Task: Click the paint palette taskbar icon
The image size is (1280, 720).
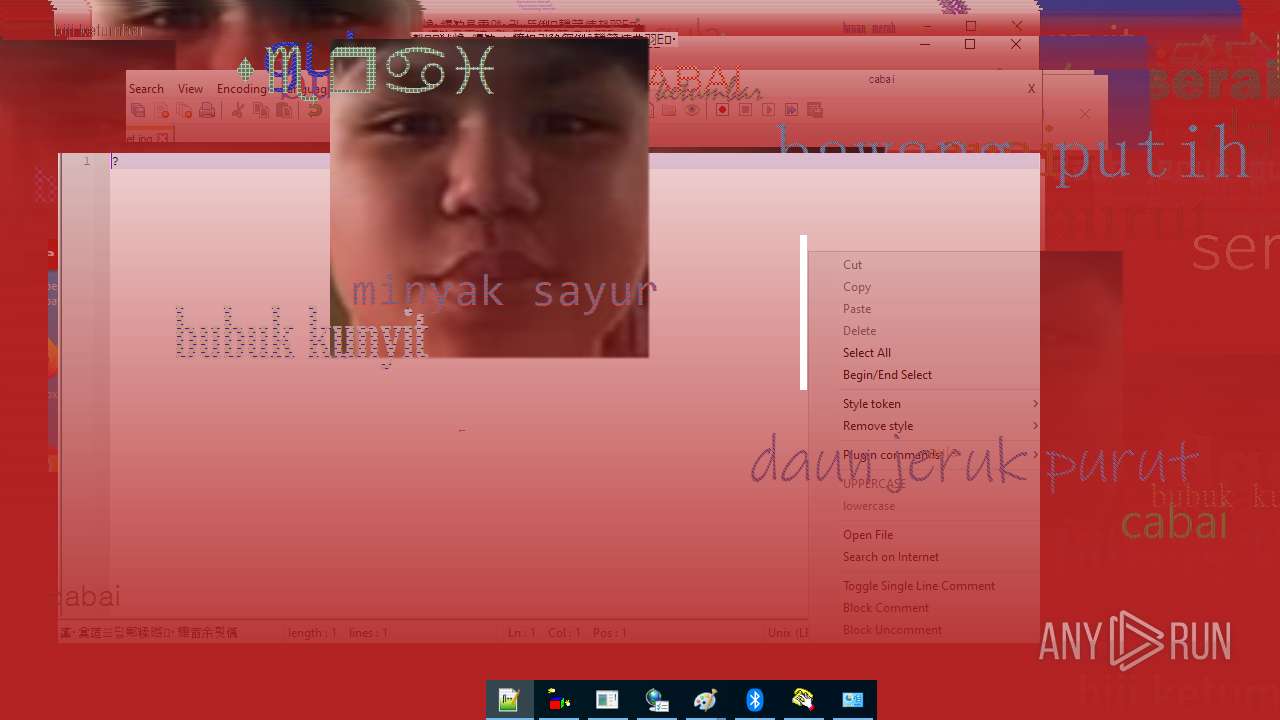Action: click(x=705, y=700)
